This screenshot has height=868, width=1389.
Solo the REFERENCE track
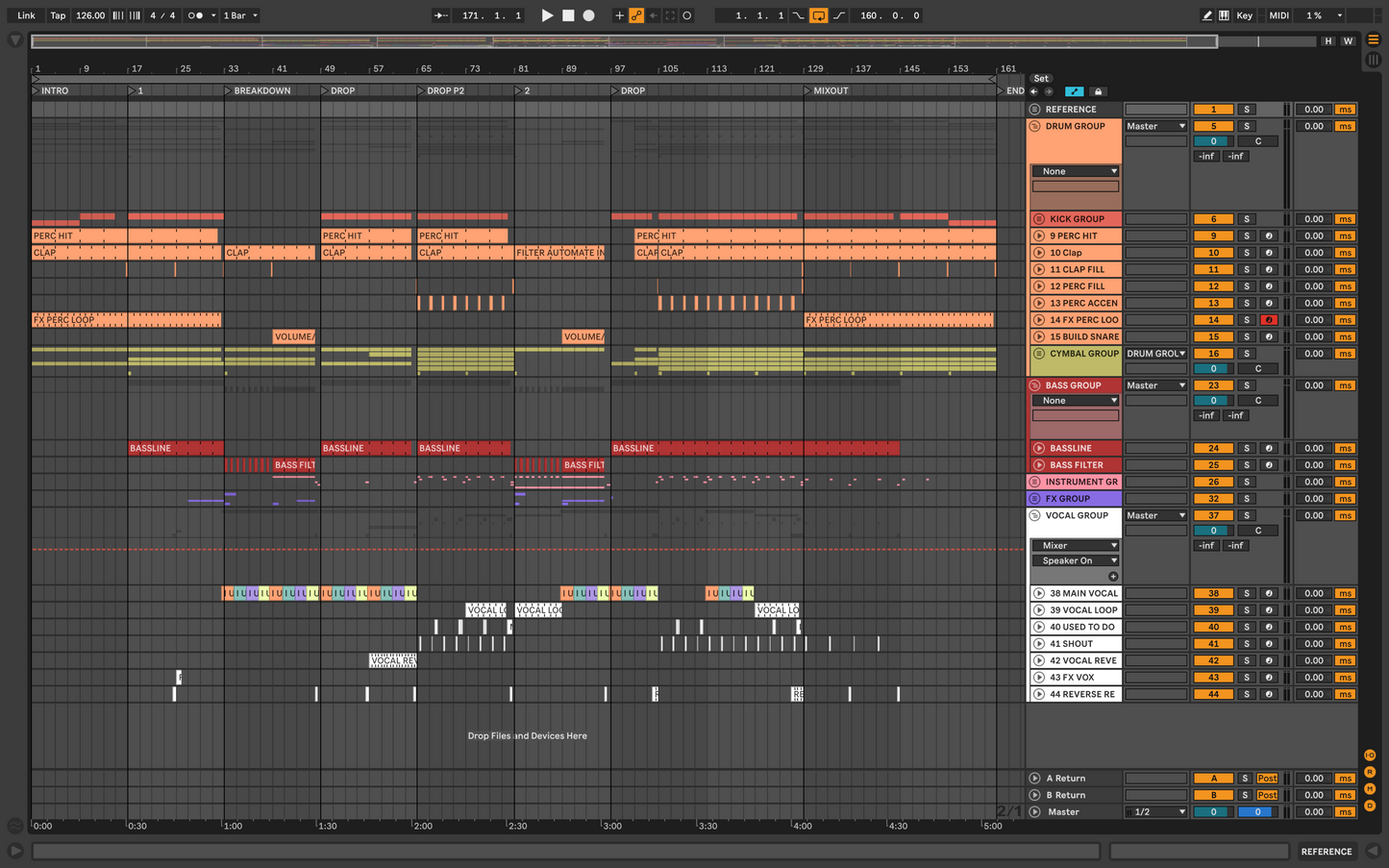(x=1247, y=110)
